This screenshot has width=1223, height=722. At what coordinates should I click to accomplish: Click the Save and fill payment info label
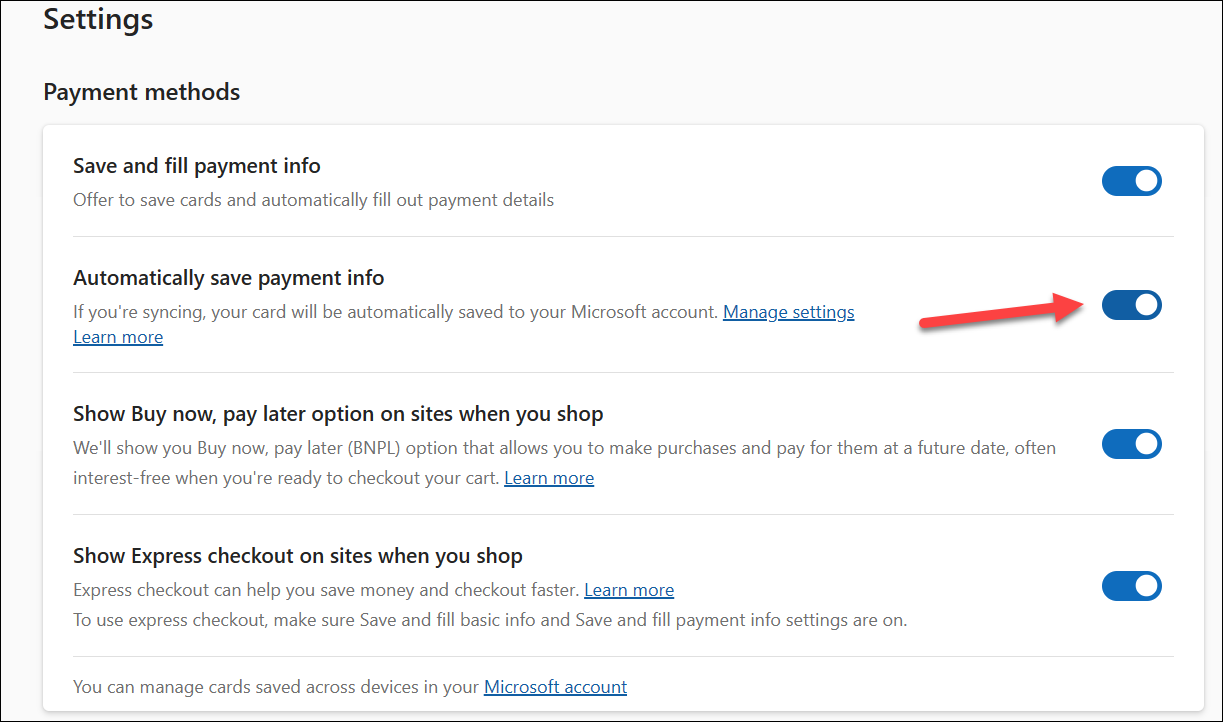(196, 165)
